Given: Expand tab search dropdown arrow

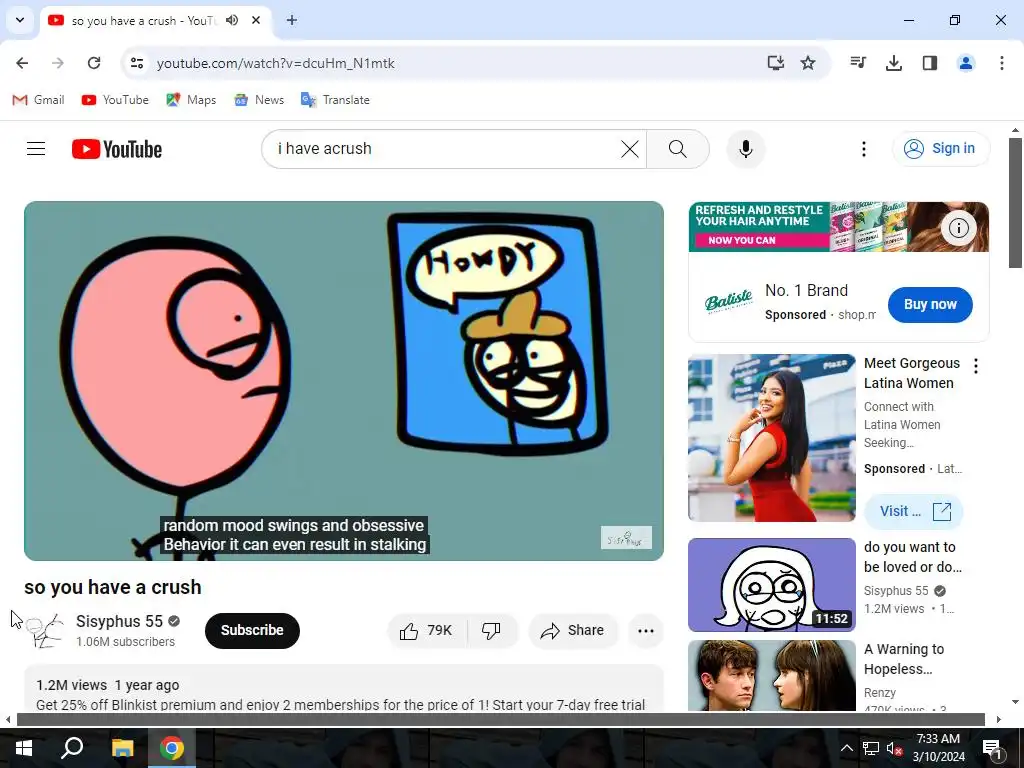Looking at the screenshot, I should click(x=20, y=20).
